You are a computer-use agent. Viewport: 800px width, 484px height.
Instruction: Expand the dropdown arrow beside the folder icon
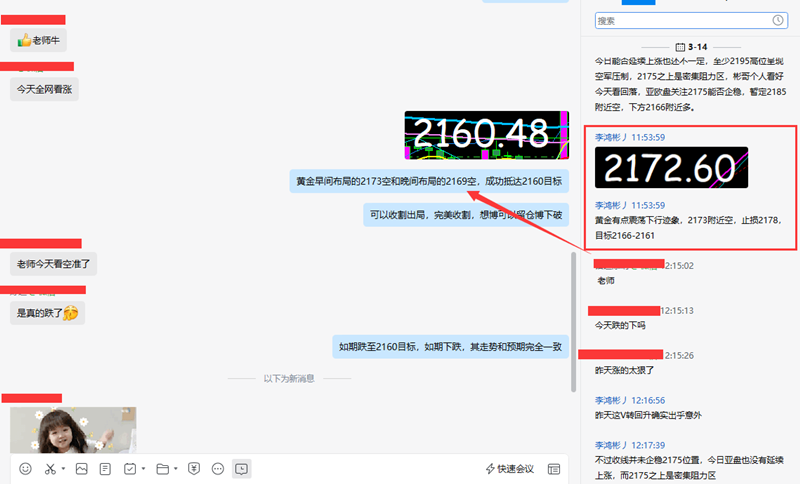pos(176,468)
